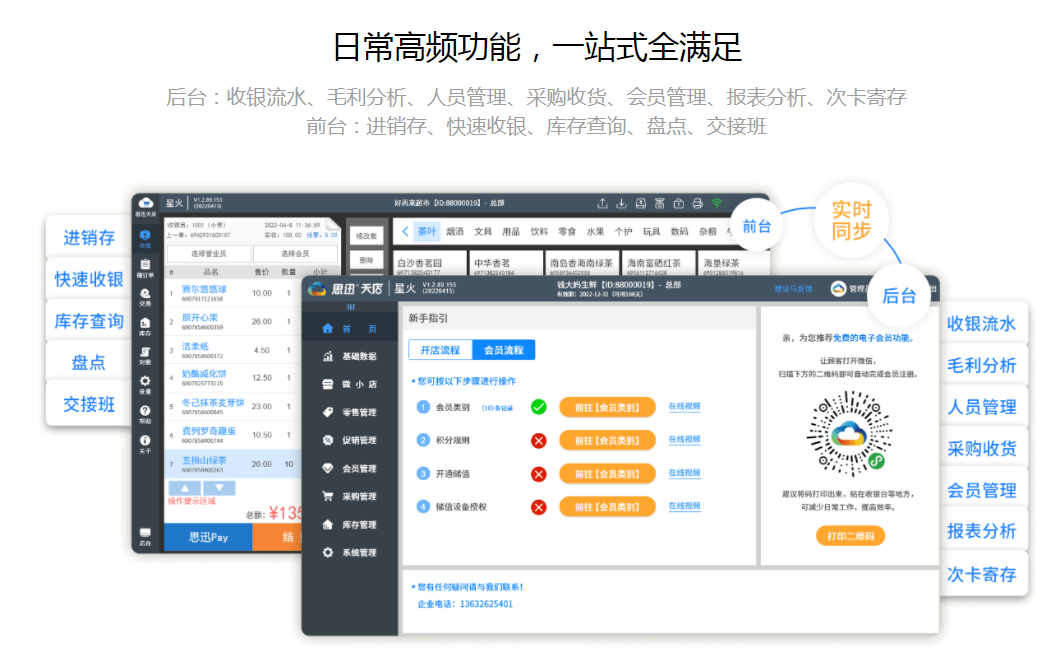Toggle the green check on 会员类别 step
This screenshot has width=1053, height=652.
(x=539, y=406)
